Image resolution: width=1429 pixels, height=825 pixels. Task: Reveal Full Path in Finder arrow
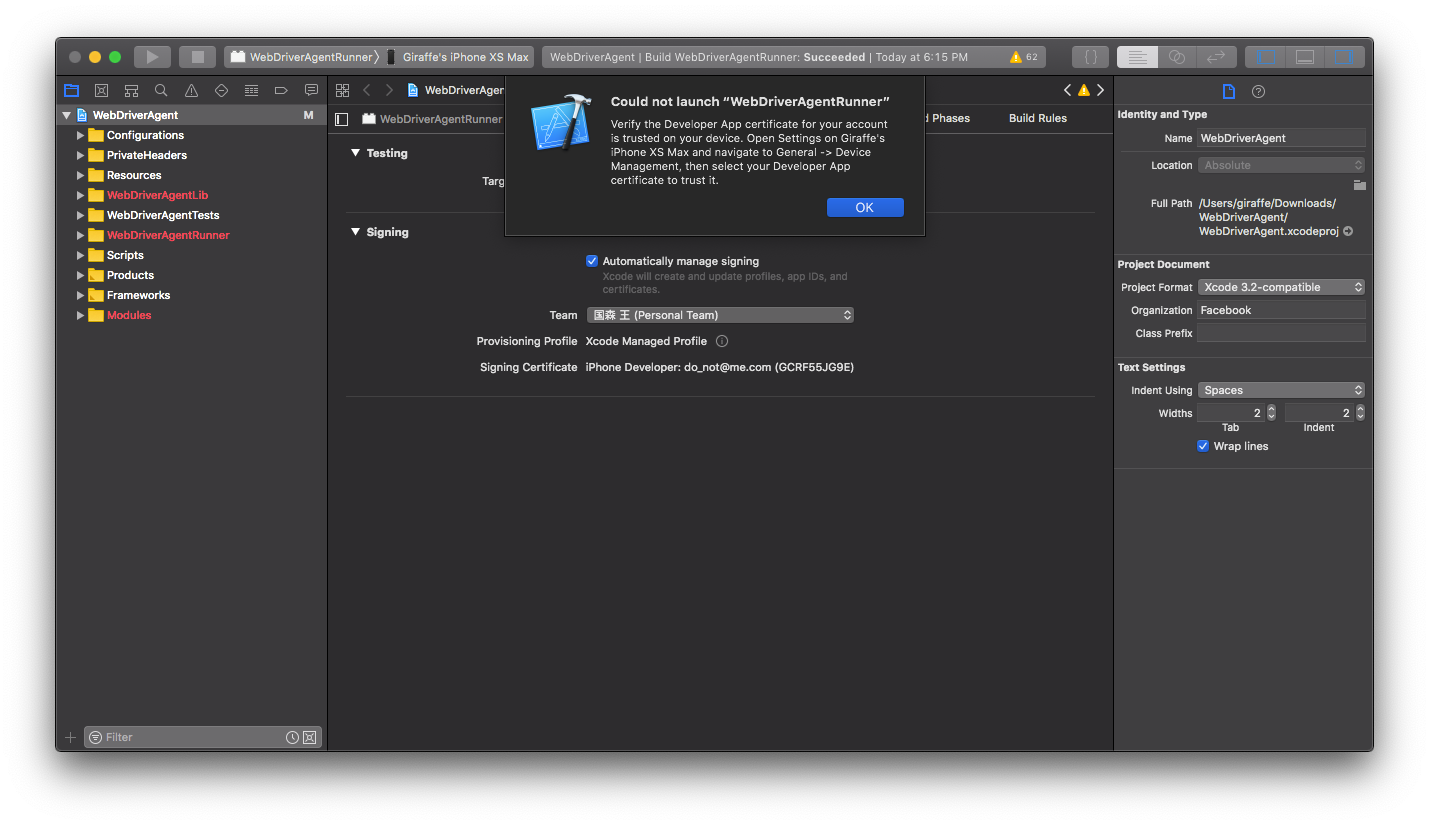(x=1348, y=231)
